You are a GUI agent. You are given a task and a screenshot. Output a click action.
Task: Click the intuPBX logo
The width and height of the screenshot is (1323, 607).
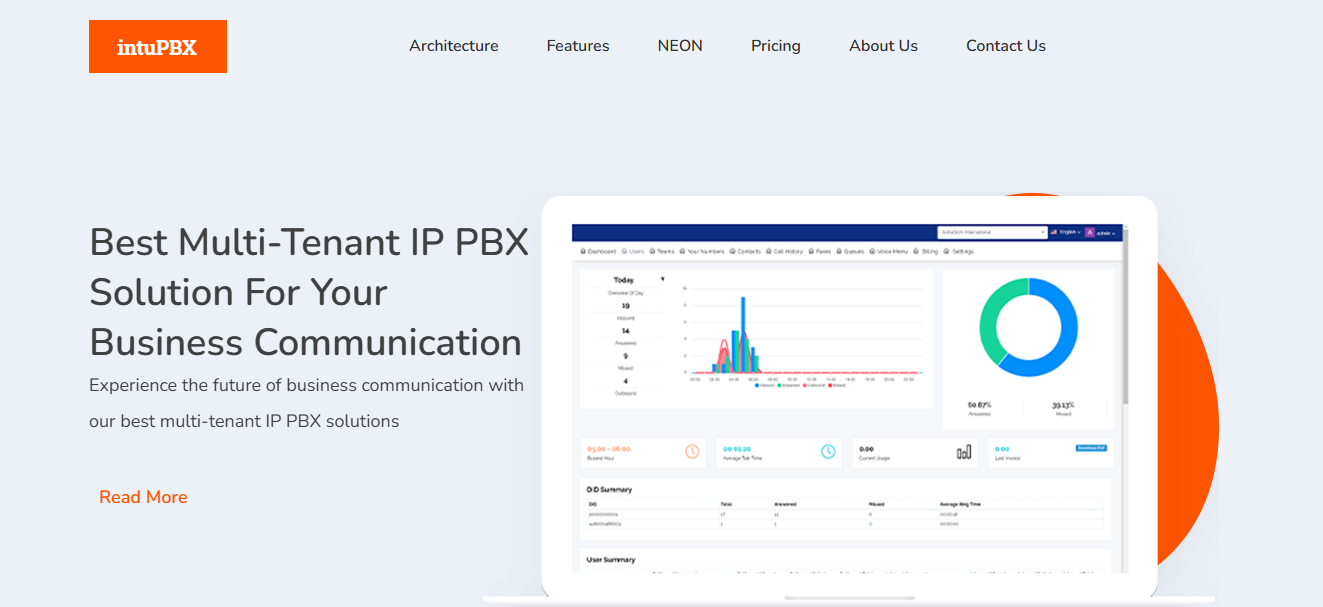click(157, 47)
